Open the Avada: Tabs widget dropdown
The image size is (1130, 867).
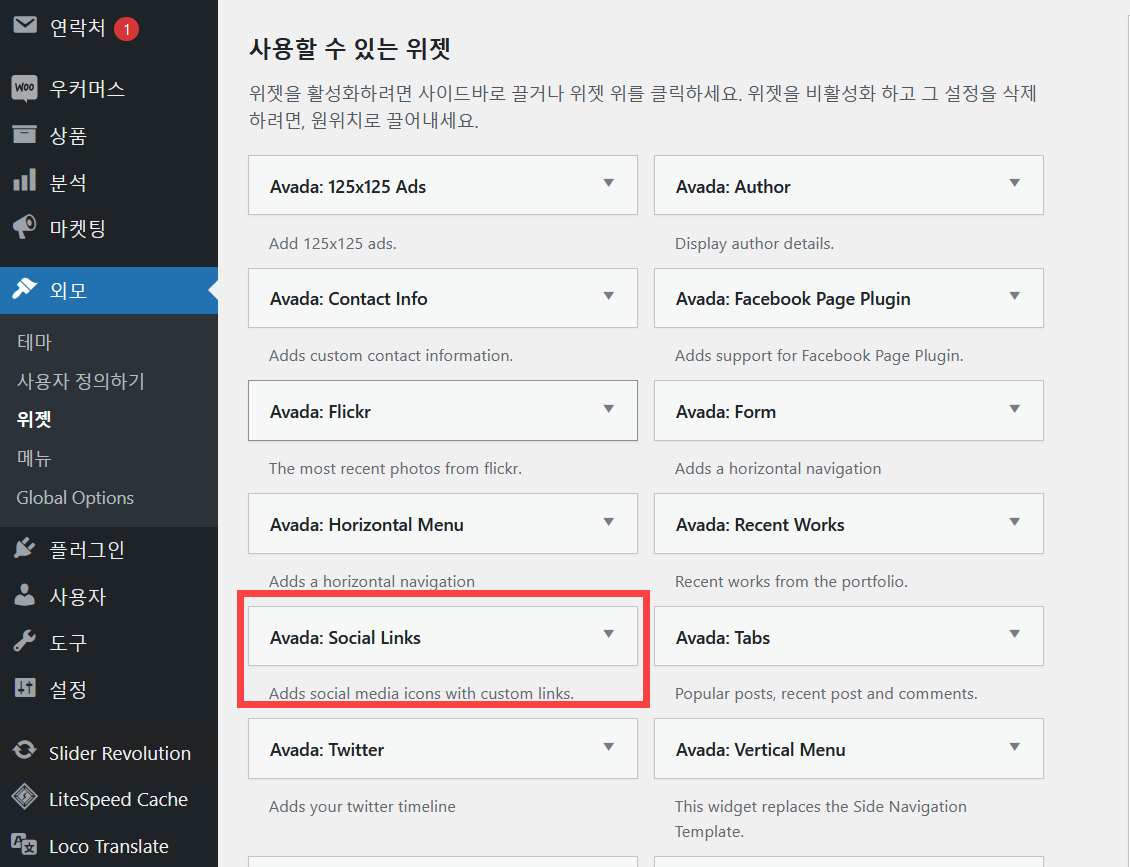tap(1015, 636)
